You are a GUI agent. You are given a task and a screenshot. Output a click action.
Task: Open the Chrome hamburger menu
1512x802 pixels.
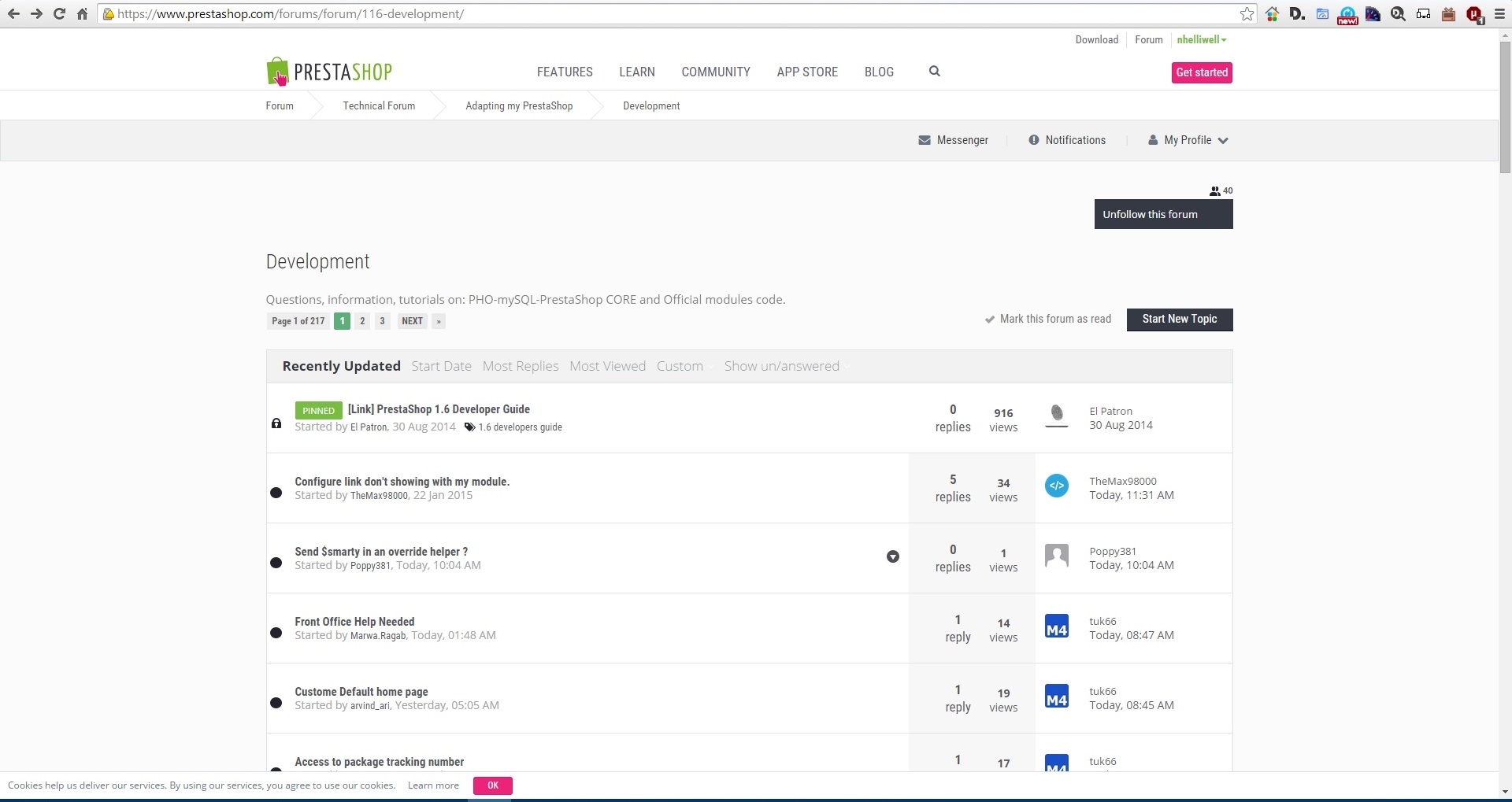(1499, 13)
